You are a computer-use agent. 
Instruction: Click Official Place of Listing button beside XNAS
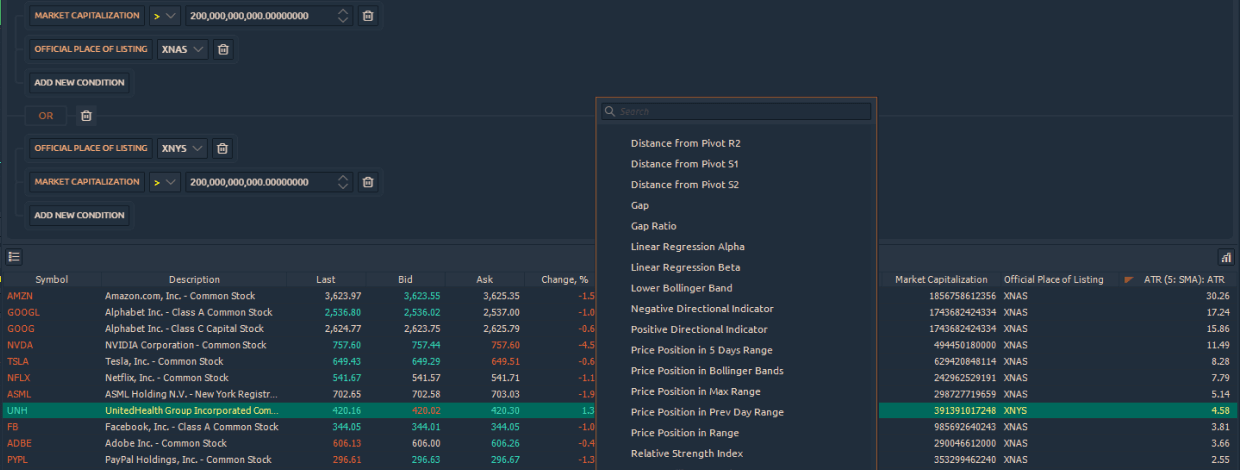pos(91,49)
